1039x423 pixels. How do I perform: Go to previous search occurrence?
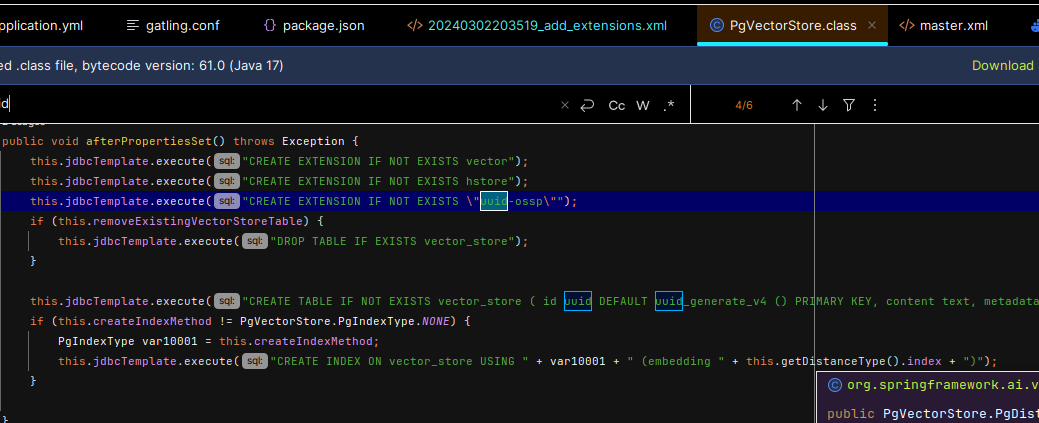coord(797,105)
